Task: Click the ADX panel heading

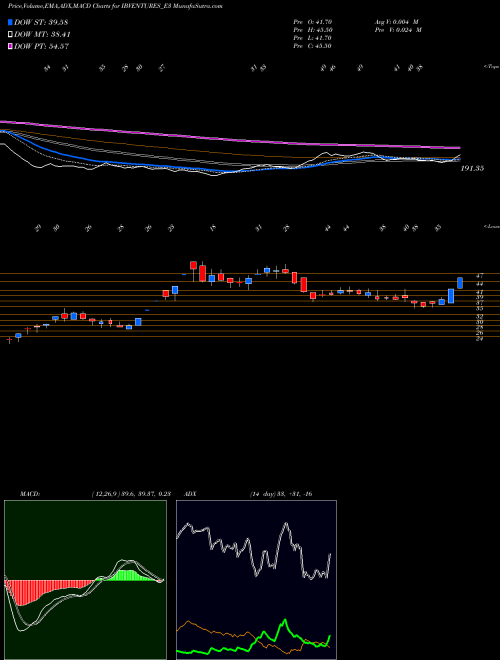Action: pos(190,494)
